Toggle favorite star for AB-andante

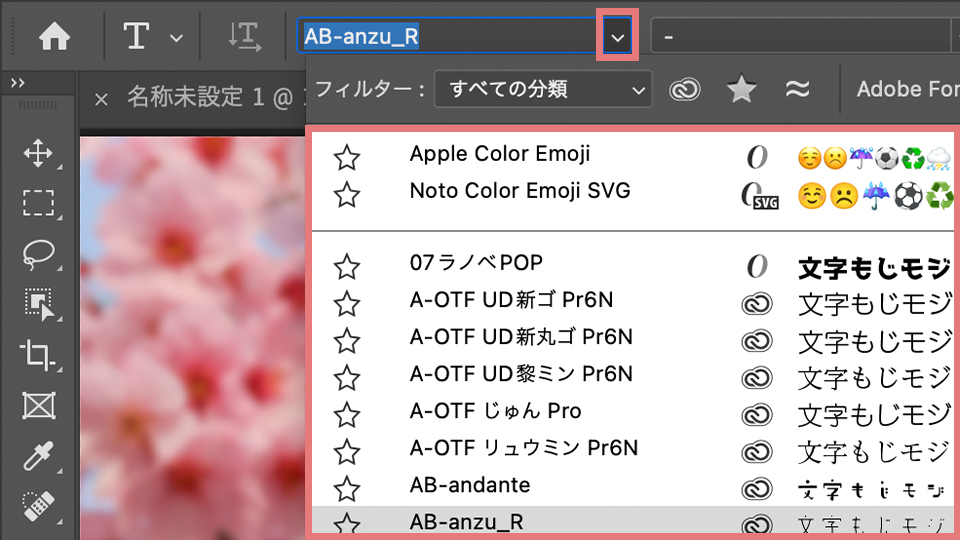click(x=347, y=487)
